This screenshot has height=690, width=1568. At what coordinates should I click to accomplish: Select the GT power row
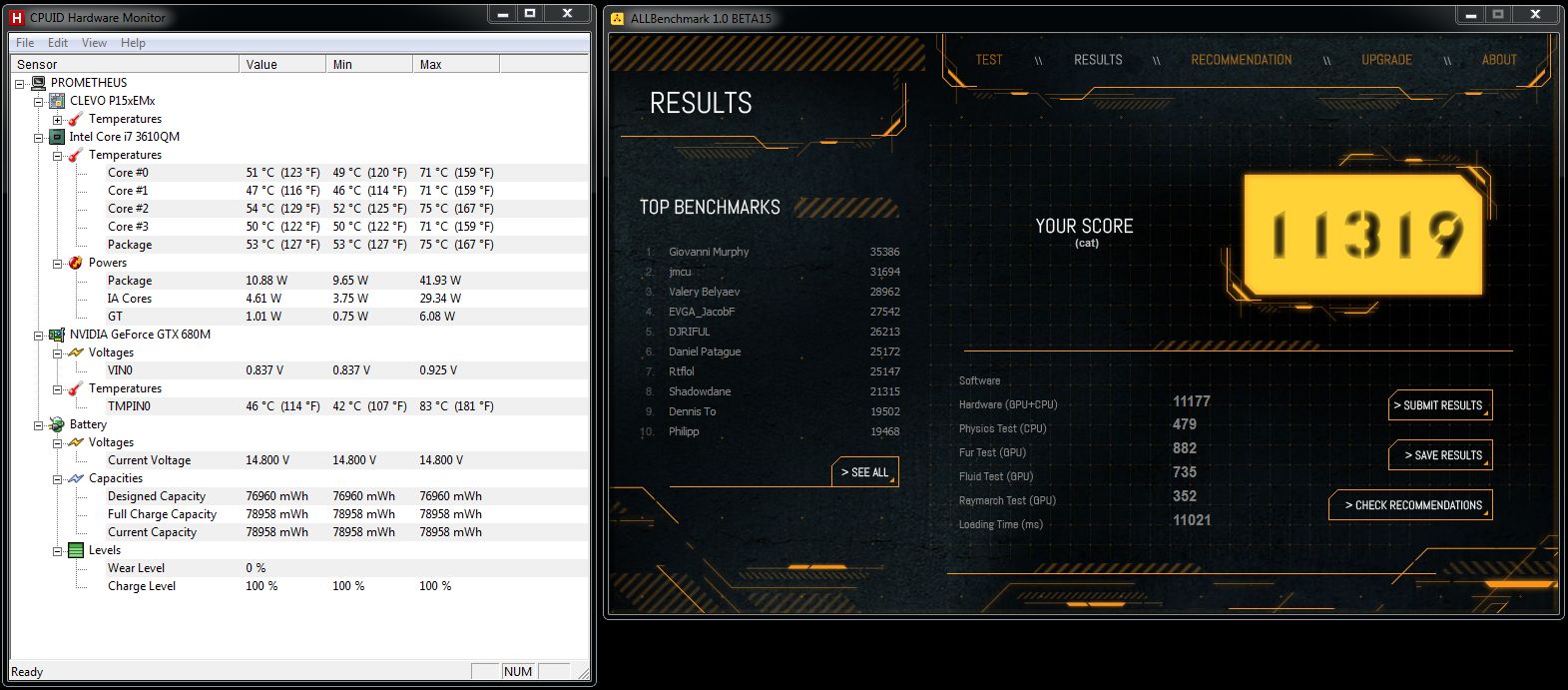click(299, 317)
